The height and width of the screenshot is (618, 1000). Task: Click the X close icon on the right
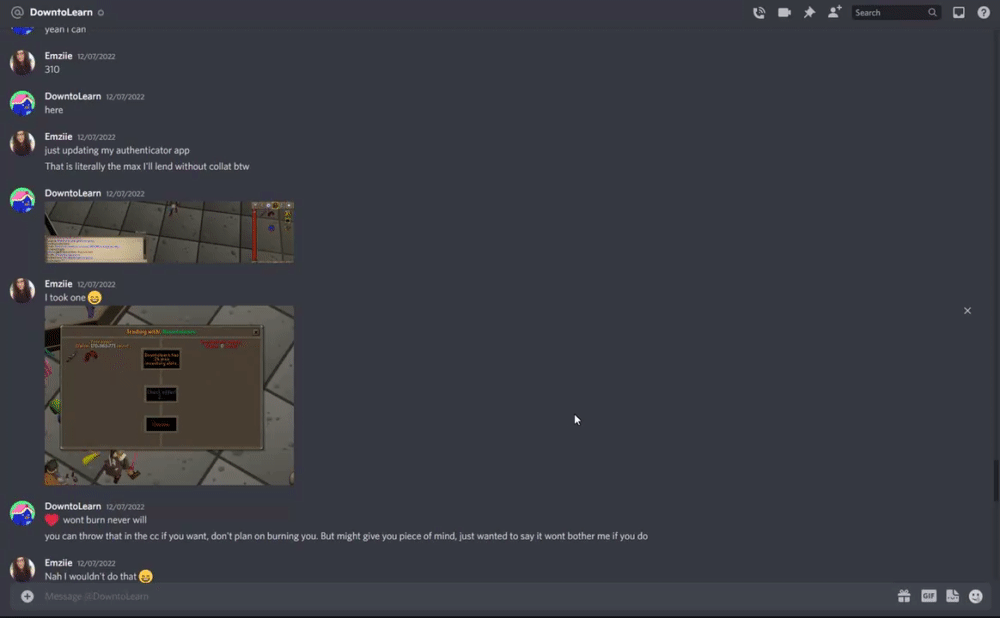coord(967,311)
